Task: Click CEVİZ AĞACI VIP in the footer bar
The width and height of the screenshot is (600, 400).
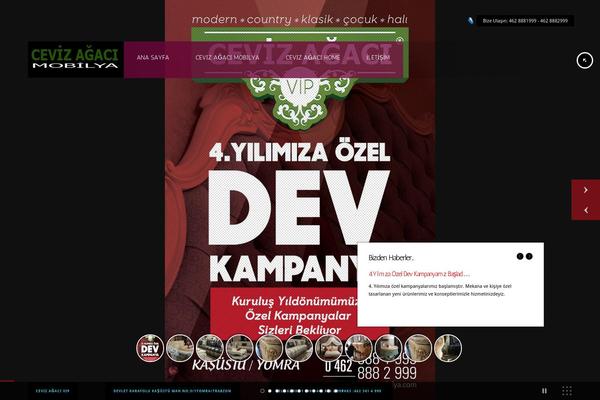Action: pyautogui.click(x=52, y=391)
